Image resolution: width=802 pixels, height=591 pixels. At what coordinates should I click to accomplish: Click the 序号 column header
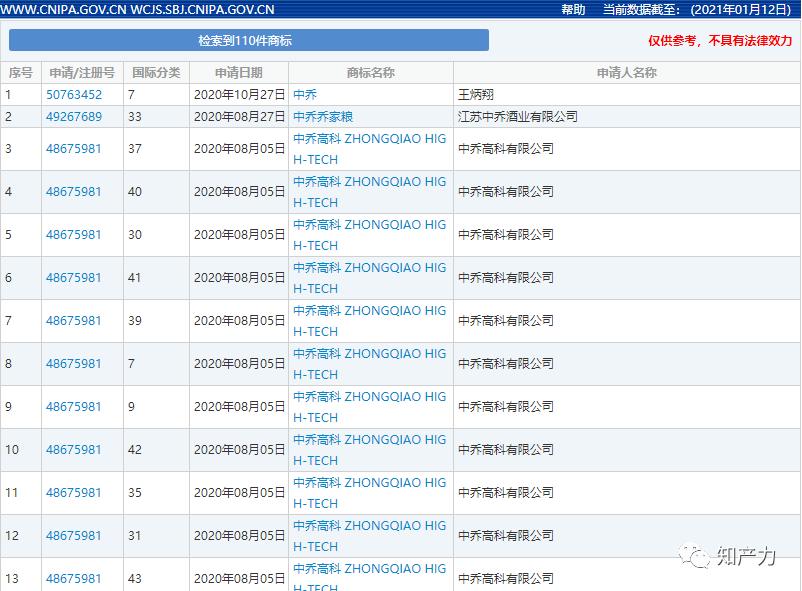pyautogui.click(x=20, y=73)
